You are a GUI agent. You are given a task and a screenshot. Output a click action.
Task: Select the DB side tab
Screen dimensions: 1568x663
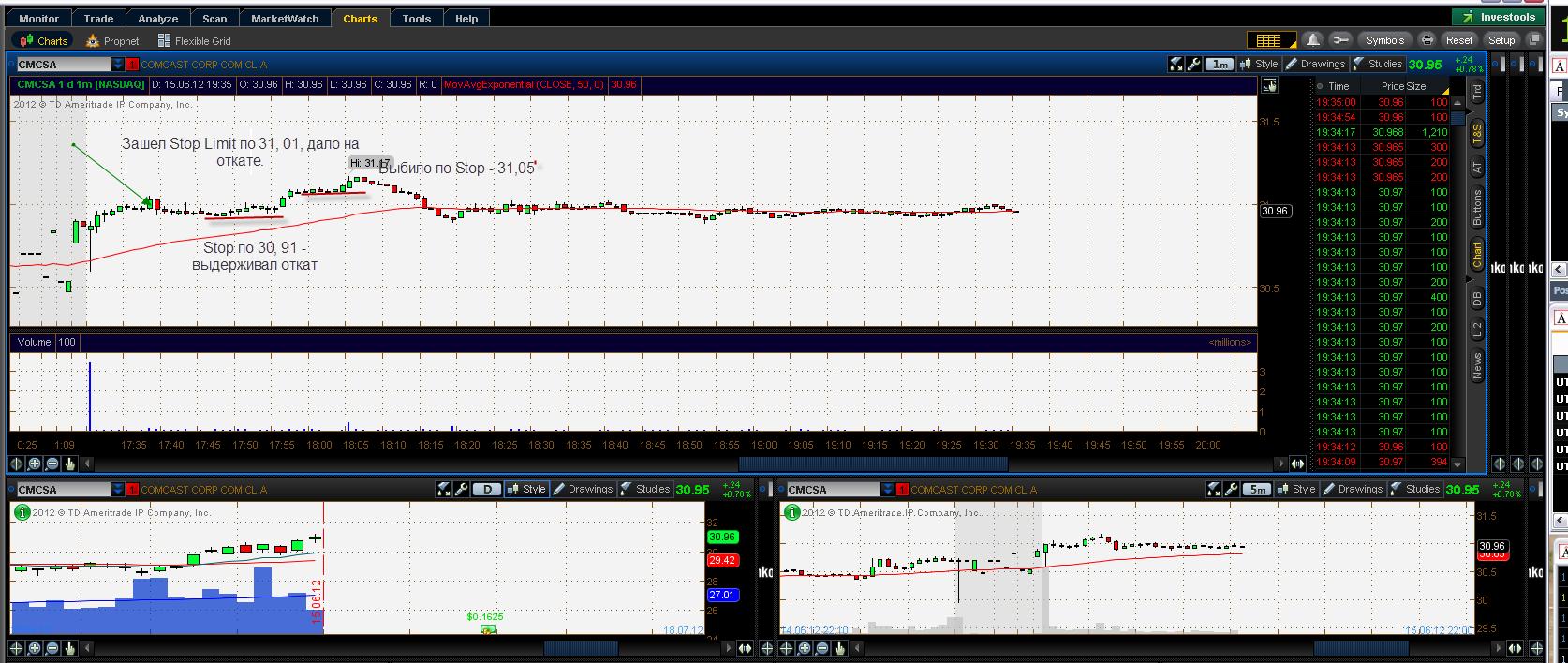(x=1477, y=299)
